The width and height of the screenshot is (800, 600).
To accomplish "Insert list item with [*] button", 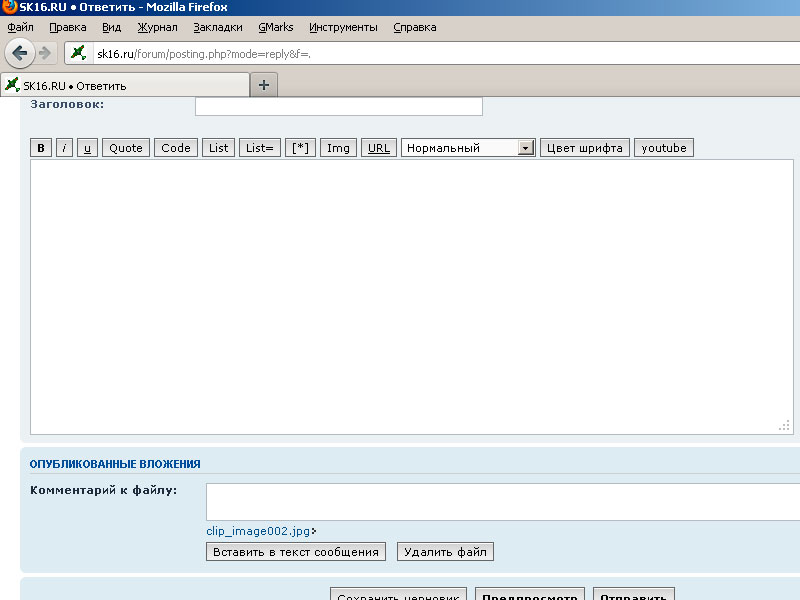I will [300, 148].
